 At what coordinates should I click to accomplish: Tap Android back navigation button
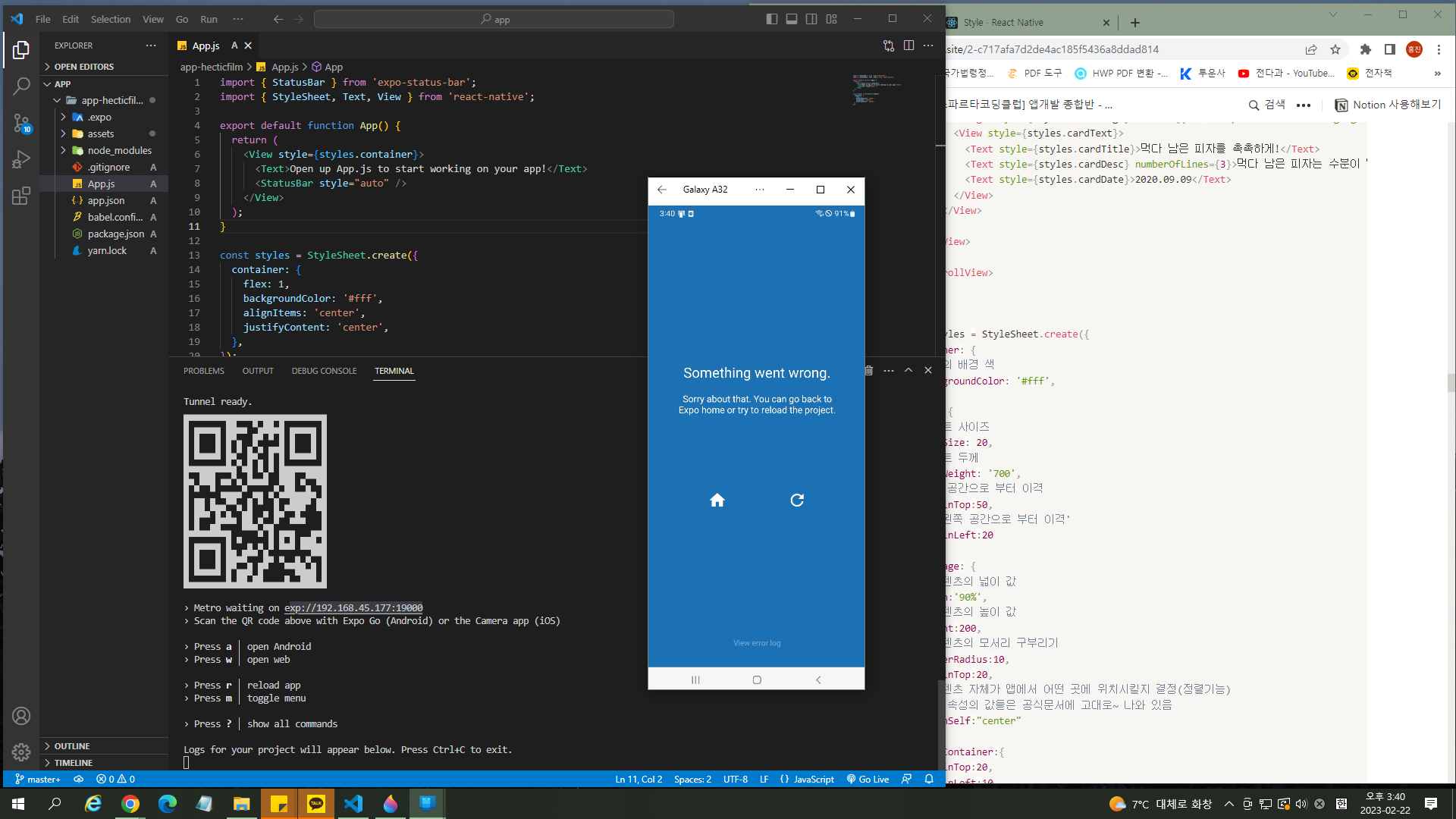point(818,679)
